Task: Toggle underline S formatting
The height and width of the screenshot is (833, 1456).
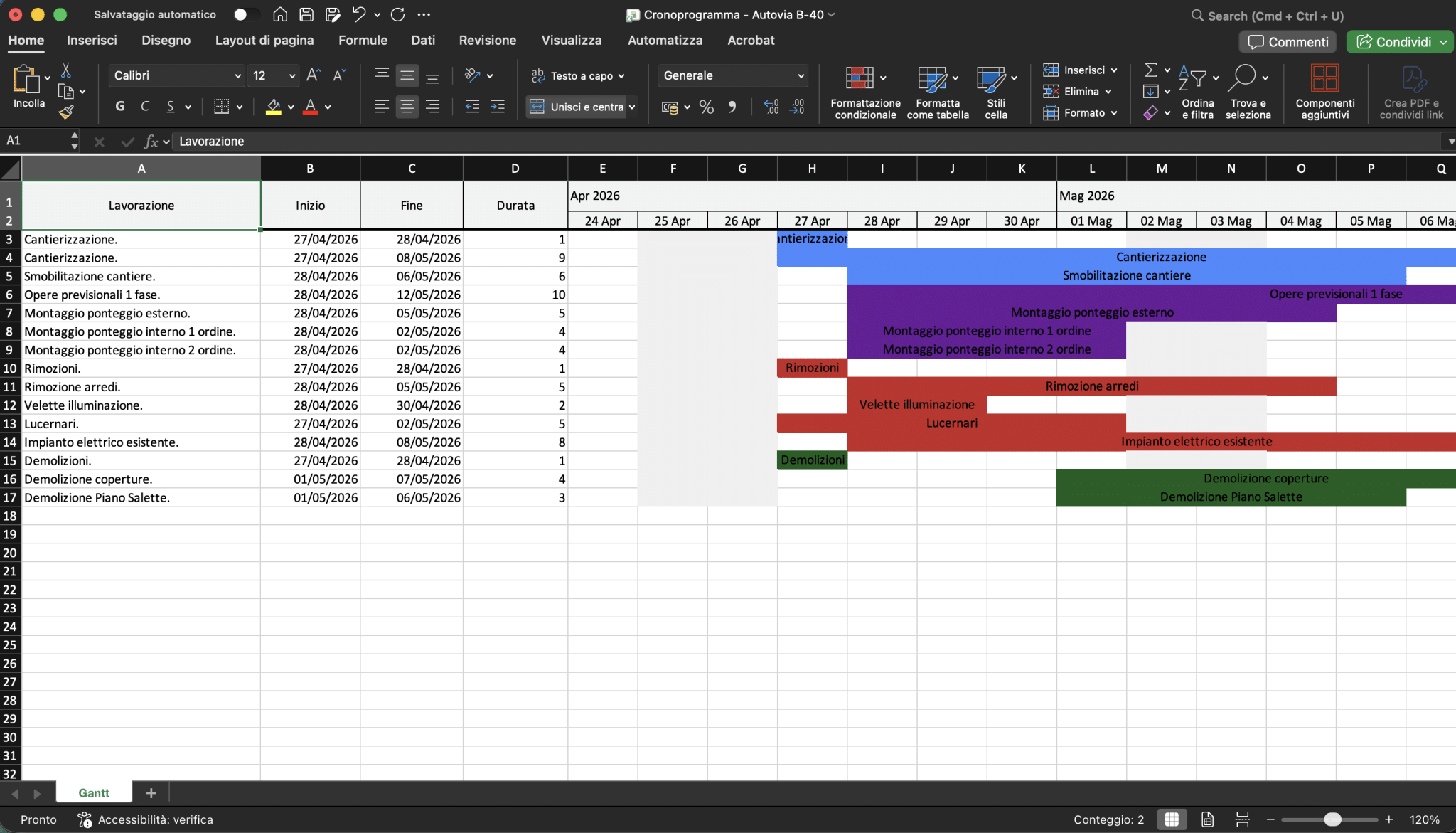Action: pos(171,107)
